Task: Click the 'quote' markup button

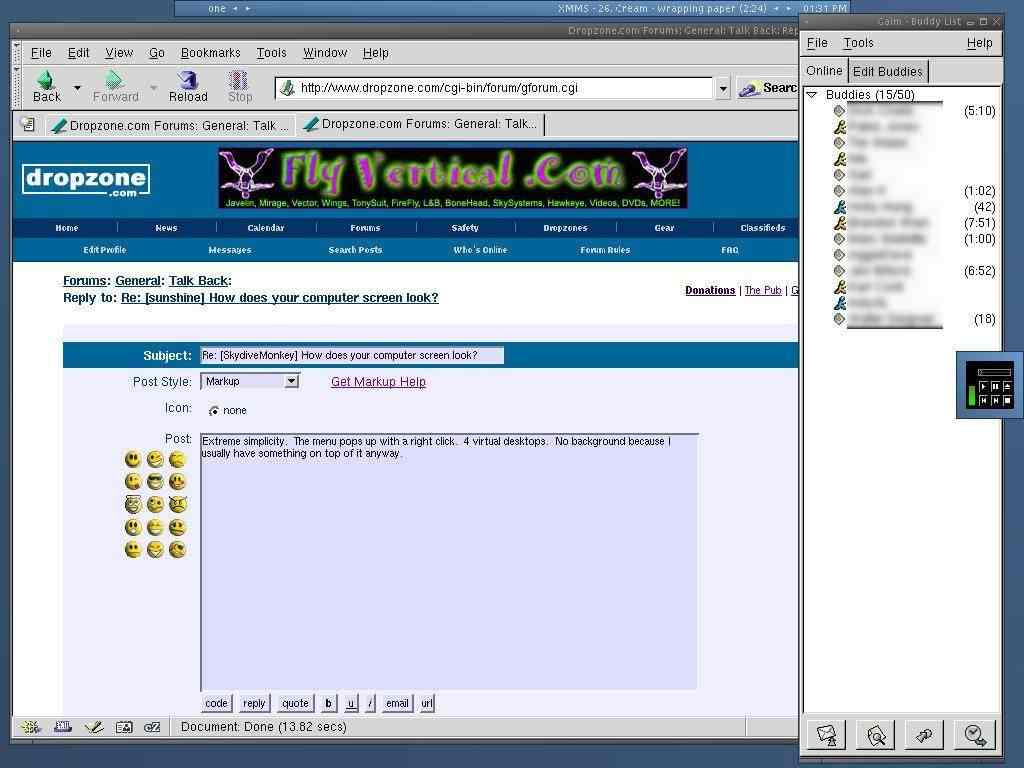Action: pyautogui.click(x=295, y=703)
